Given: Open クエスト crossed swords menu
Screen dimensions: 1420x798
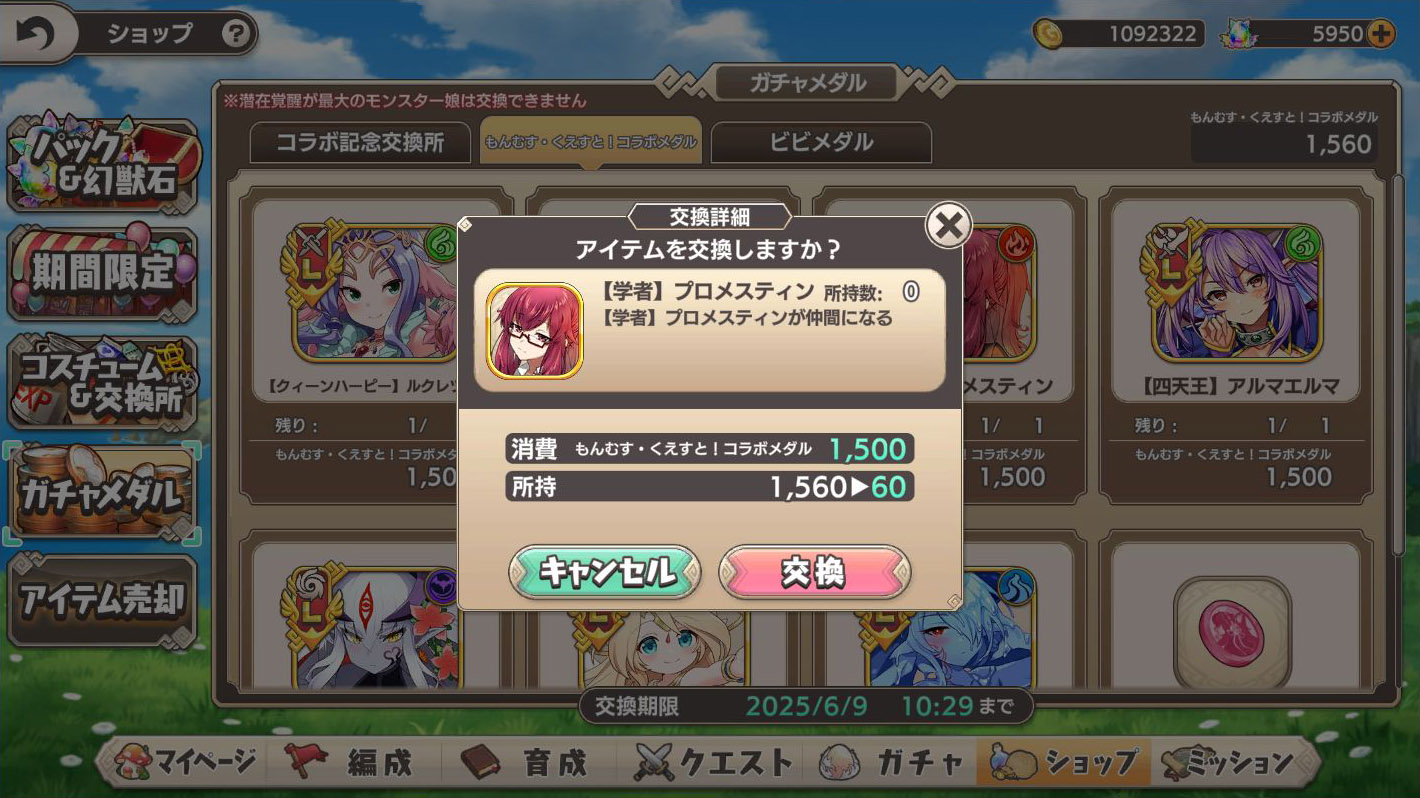Looking at the screenshot, I should 713,763.
